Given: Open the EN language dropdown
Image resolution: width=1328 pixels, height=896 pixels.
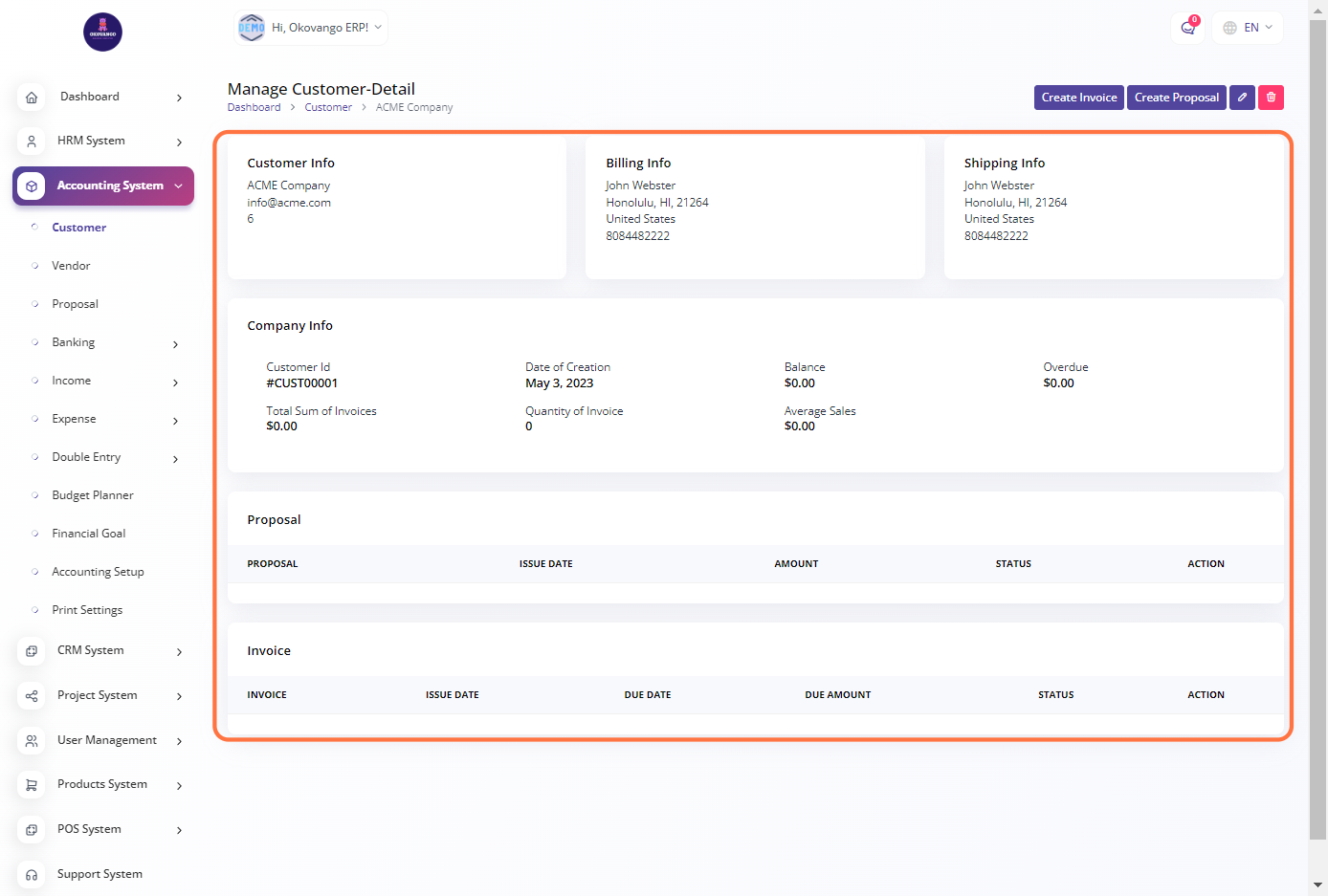Looking at the screenshot, I should [x=1248, y=28].
